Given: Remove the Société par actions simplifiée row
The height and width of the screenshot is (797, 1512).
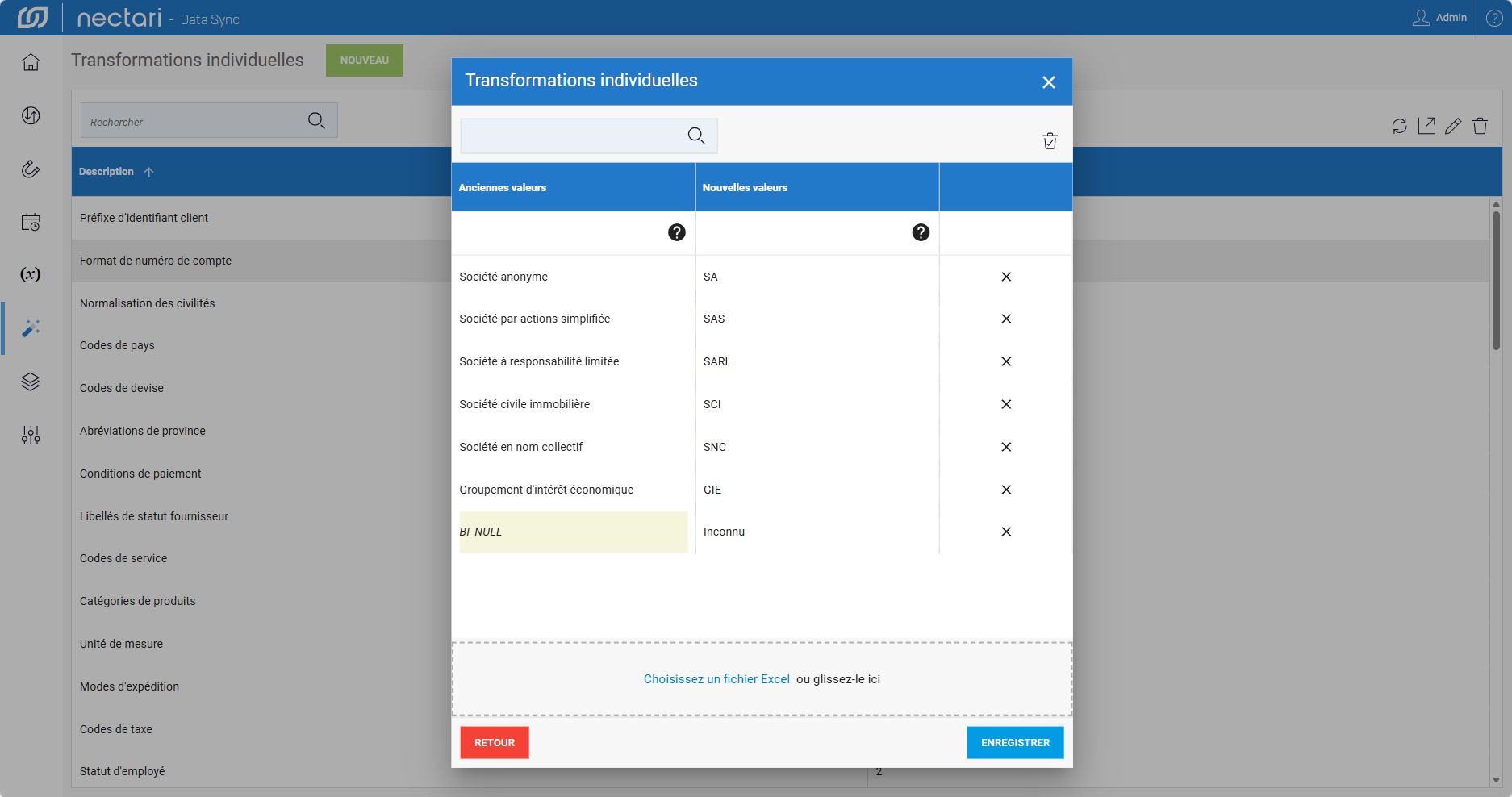Looking at the screenshot, I should point(1006,319).
